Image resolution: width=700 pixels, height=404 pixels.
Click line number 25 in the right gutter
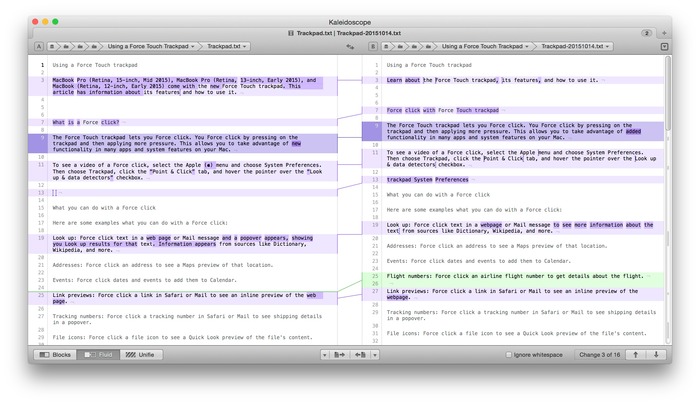click(375, 276)
